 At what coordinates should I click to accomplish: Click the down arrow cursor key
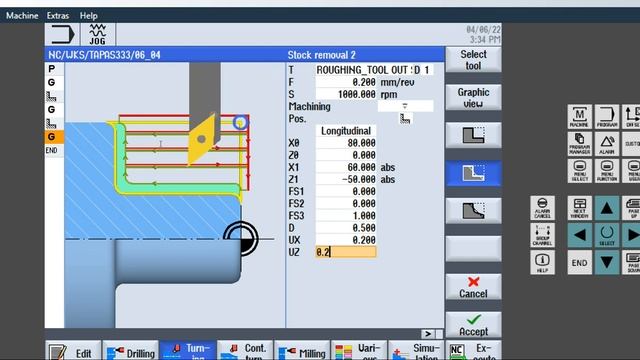(x=607, y=262)
